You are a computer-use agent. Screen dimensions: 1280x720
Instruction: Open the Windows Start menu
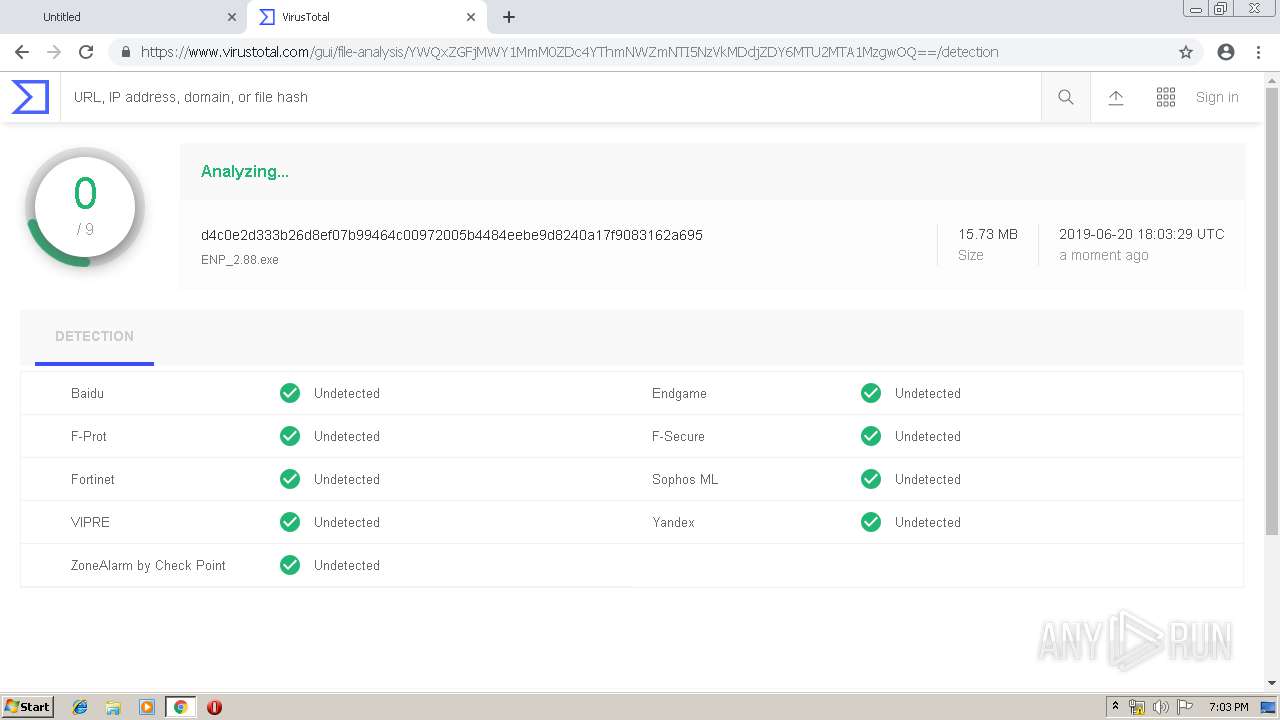pyautogui.click(x=28, y=706)
